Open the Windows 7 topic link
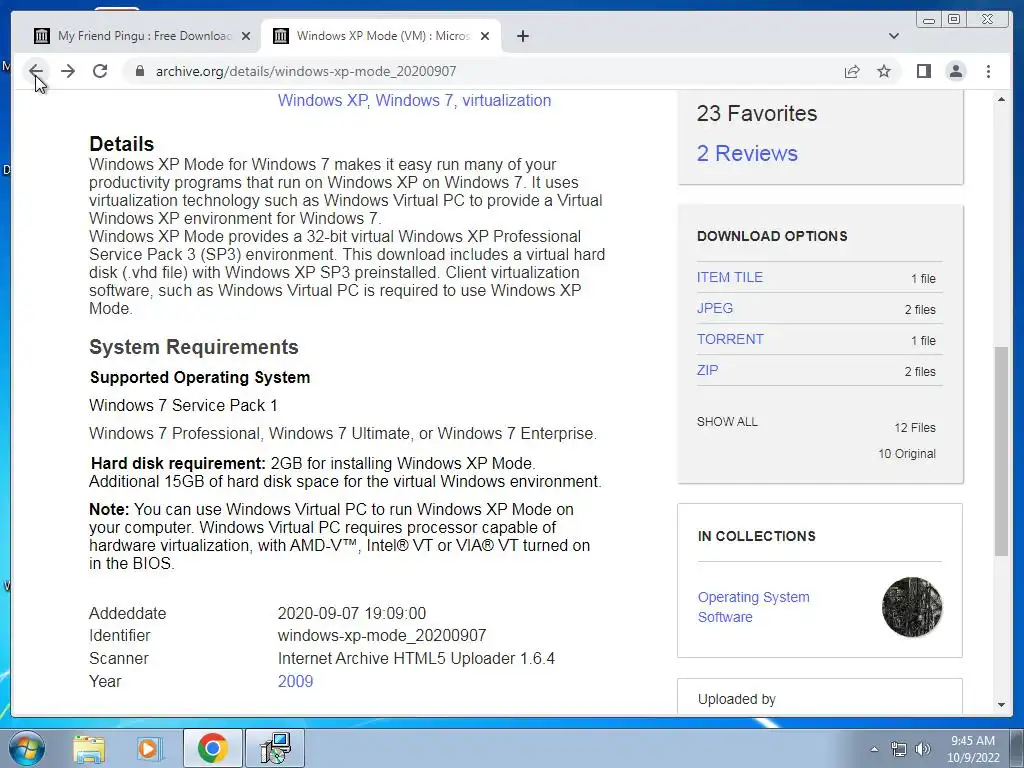The height and width of the screenshot is (768, 1024). (414, 101)
